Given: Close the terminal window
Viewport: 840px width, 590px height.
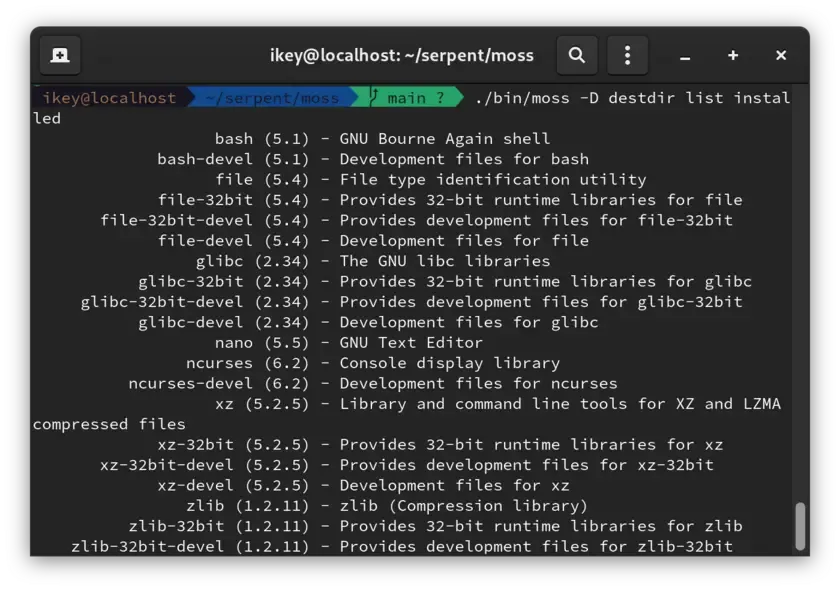Looking at the screenshot, I should click(x=781, y=55).
